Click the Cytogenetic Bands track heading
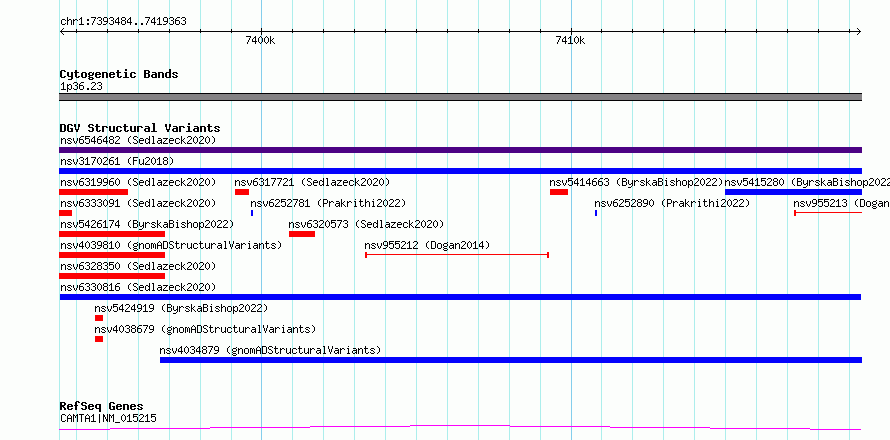 [x=119, y=74]
